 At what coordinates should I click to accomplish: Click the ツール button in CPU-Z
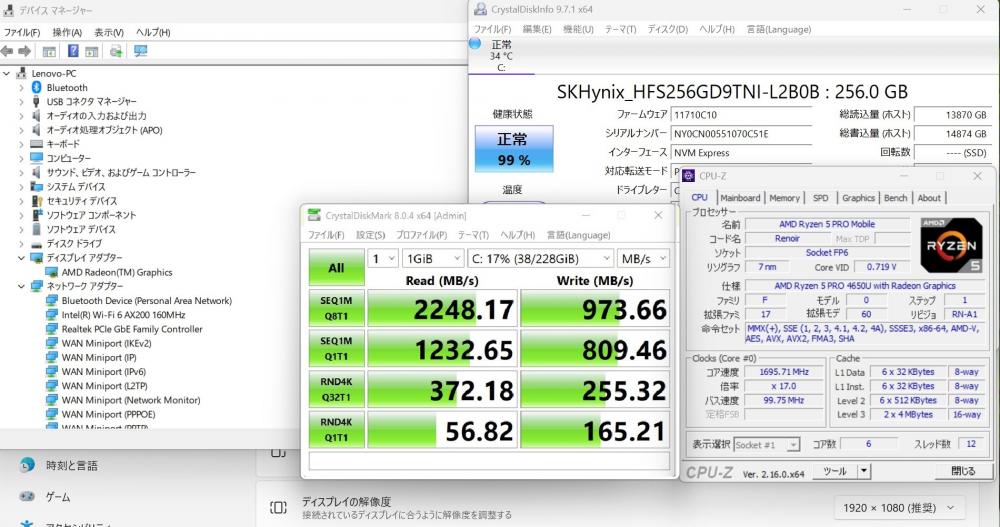point(834,471)
